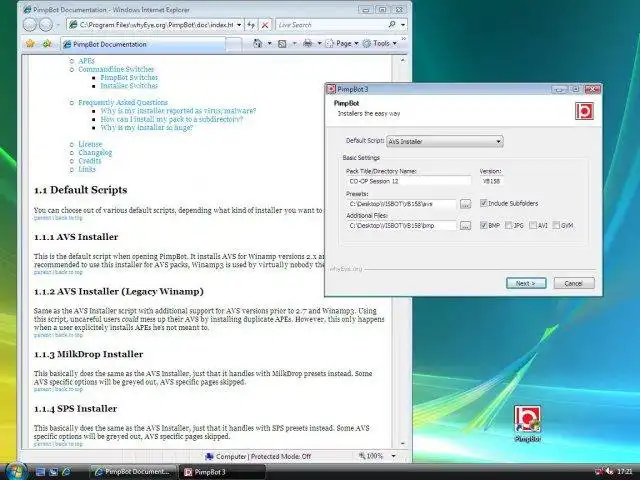
Task: Open the Feeds button dropdown arrow
Action: 294,43
